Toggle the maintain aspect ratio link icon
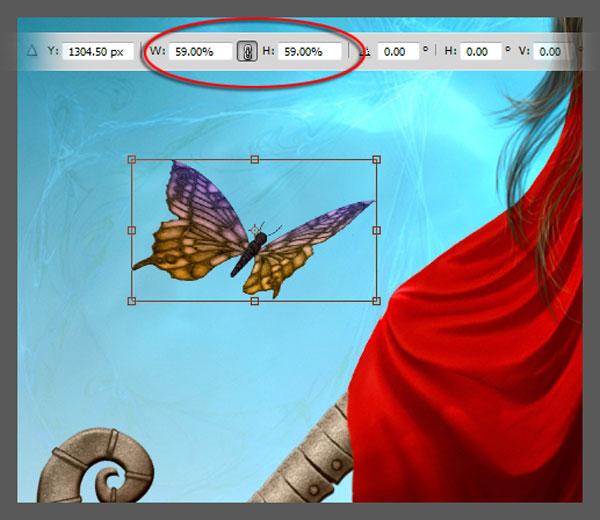600x520 pixels. click(x=245, y=51)
